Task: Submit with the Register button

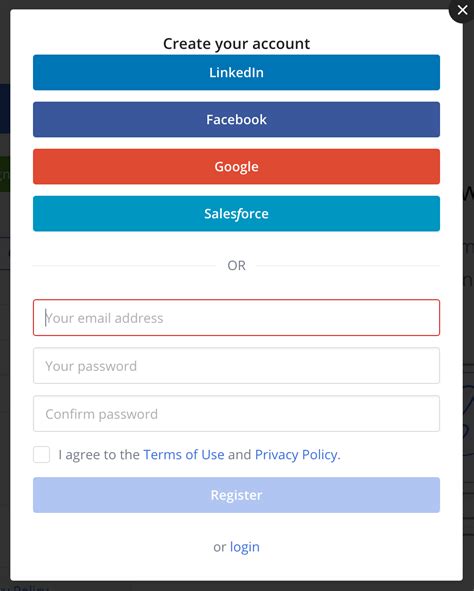Action: 236,495
